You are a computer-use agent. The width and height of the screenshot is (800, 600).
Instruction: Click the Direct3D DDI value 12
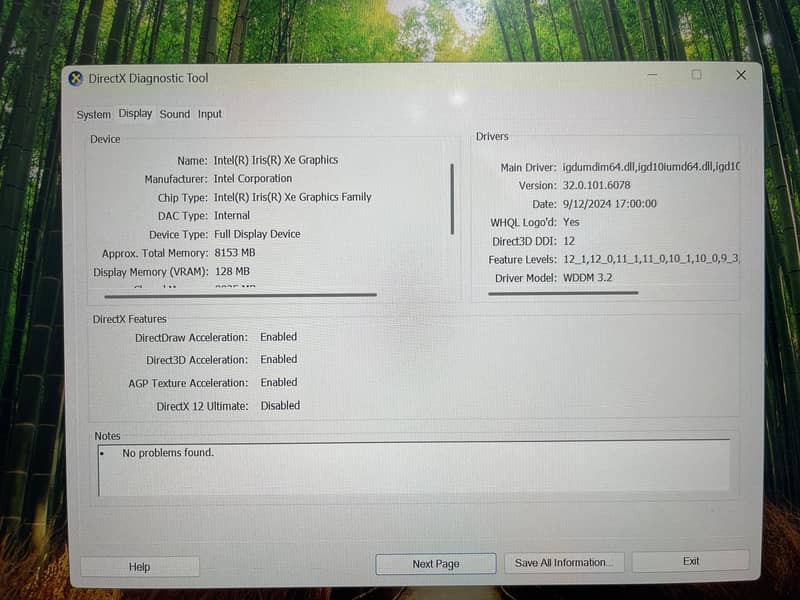click(x=569, y=241)
